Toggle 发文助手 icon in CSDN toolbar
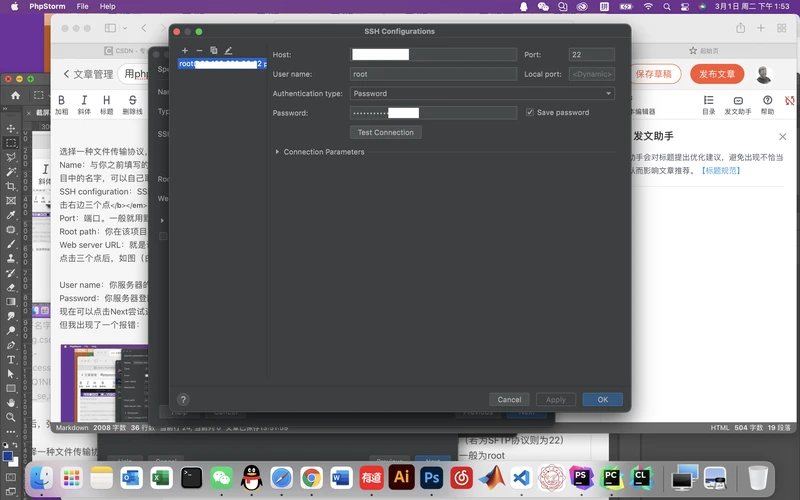This screenshot has height=500, width=800. [738, 105]
